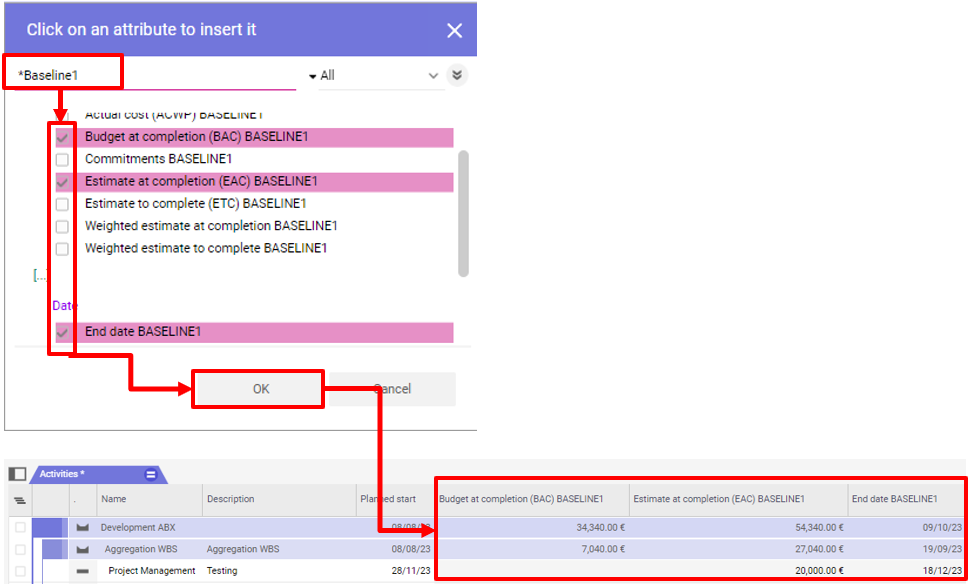Click the Development ABX aggregation icon
The image size is (971, 584).
83,528
